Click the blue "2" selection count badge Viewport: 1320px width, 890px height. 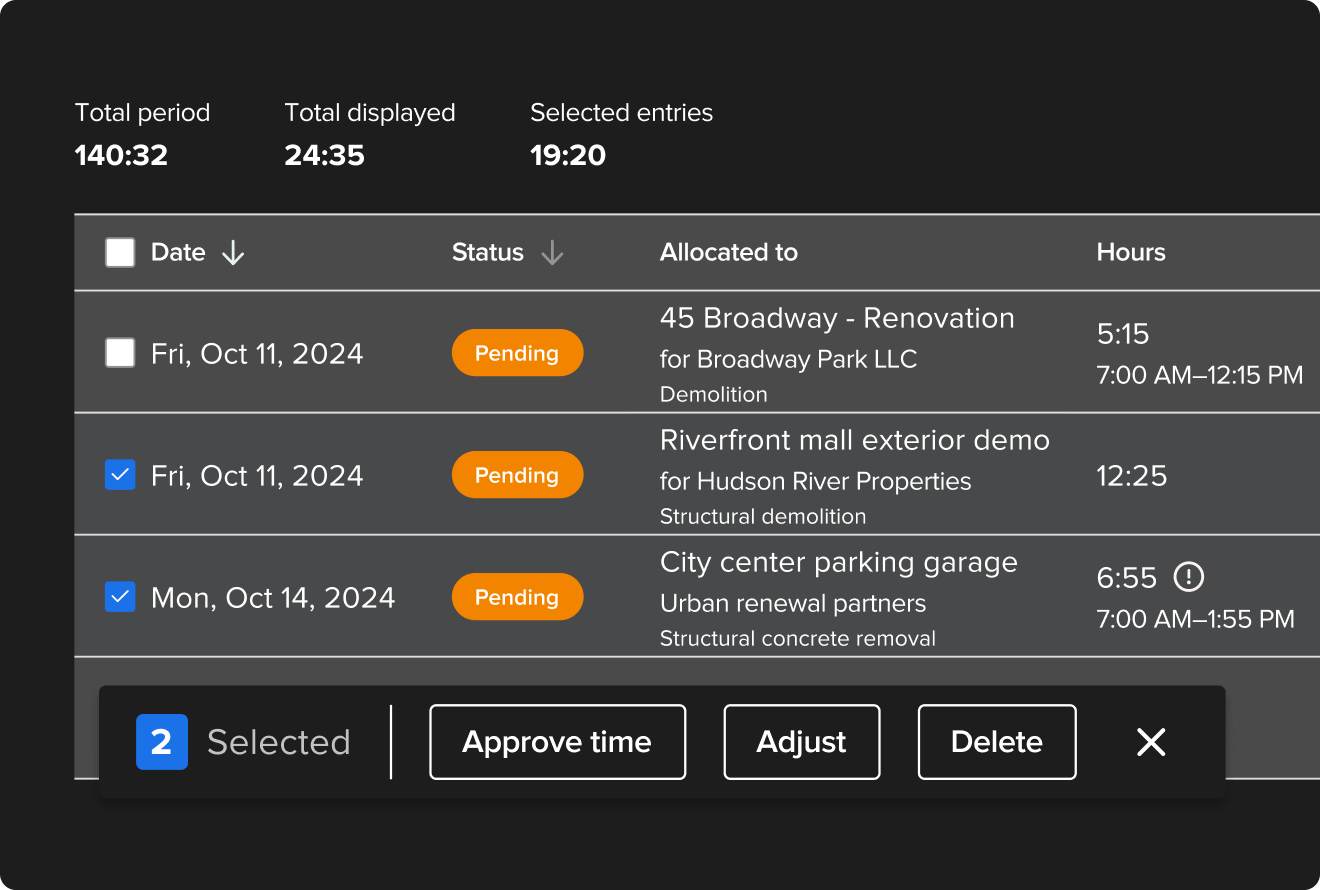[x=161, y=742]
